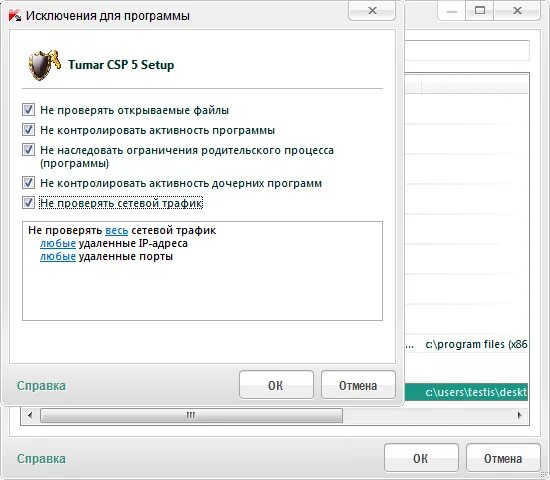Click the horizontal scrollbar thumb
Viewport: 550px width, 480px height.
click(191, 416)
